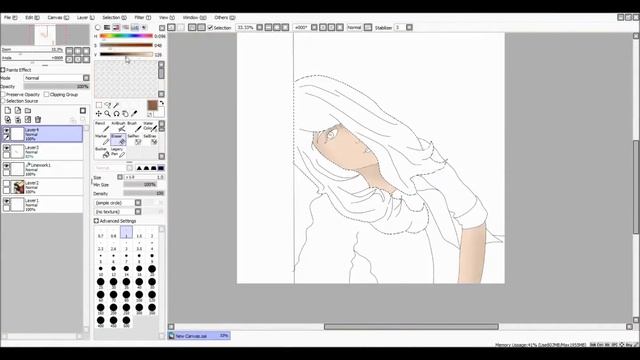
Task: Adjust the layer Opacity slider
Action: pos(56,87)
